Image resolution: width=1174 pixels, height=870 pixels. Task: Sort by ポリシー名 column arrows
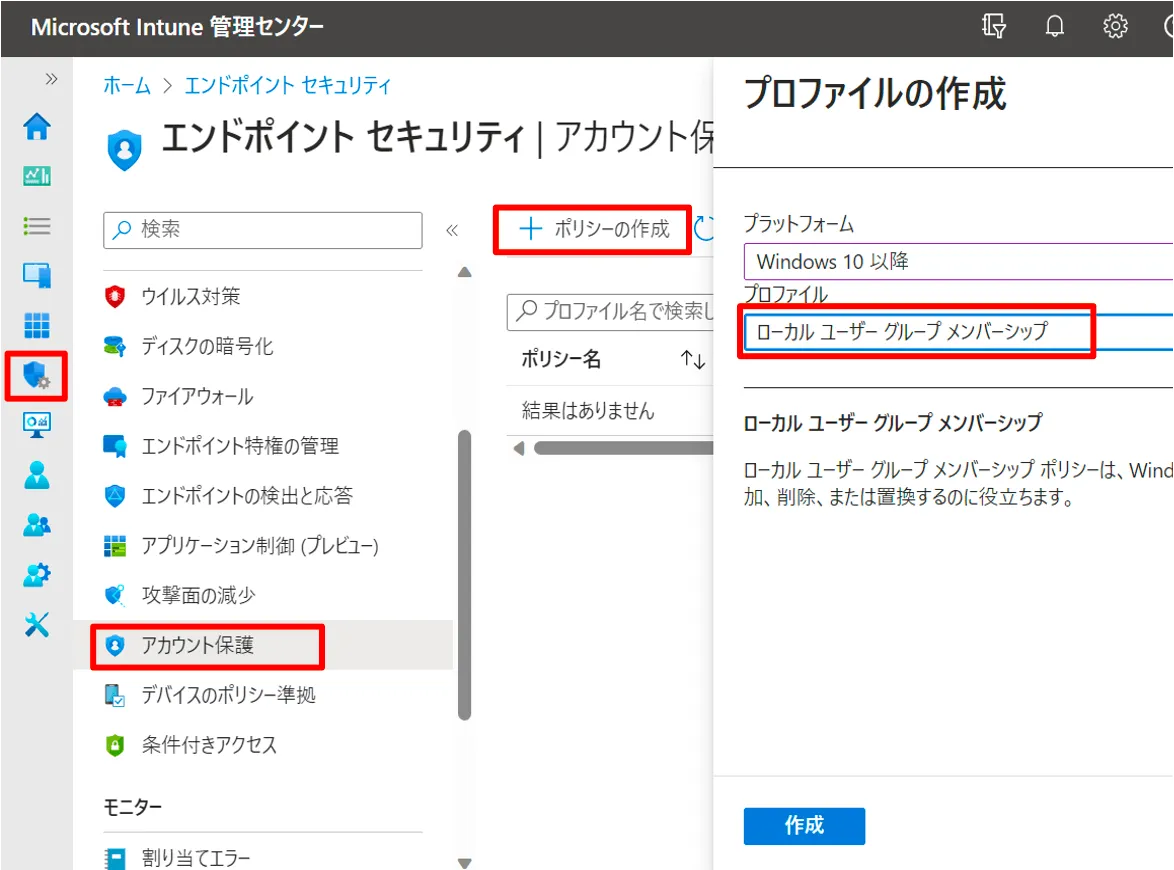coord(693,360)
